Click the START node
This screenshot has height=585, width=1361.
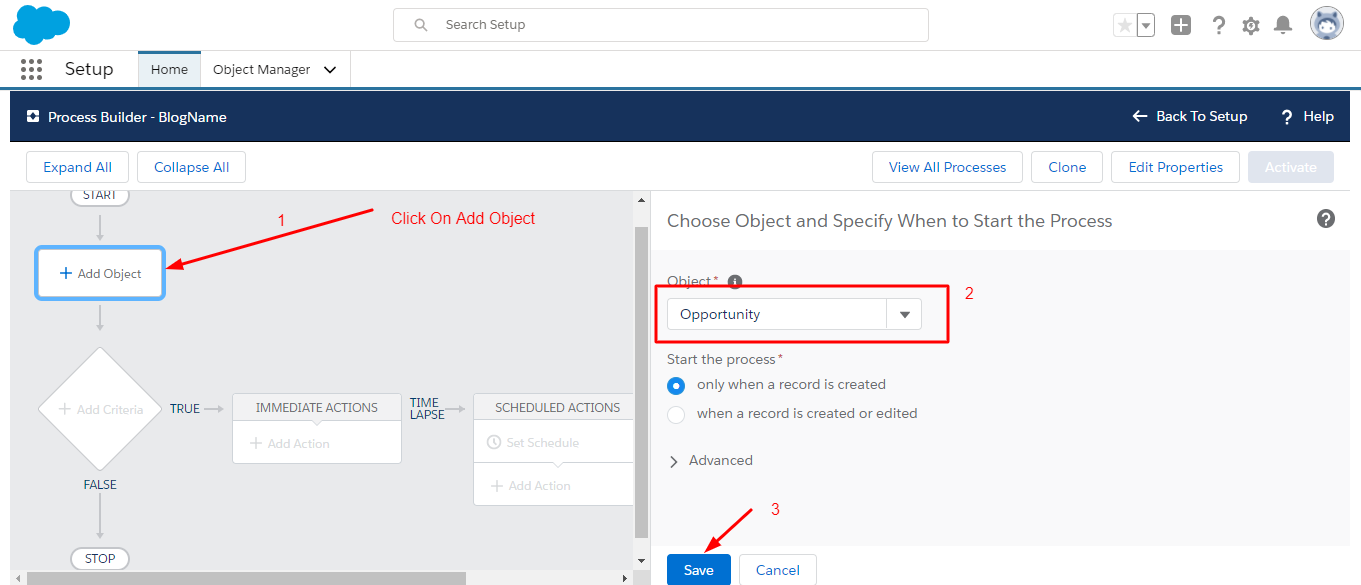(x=100, y=196)
